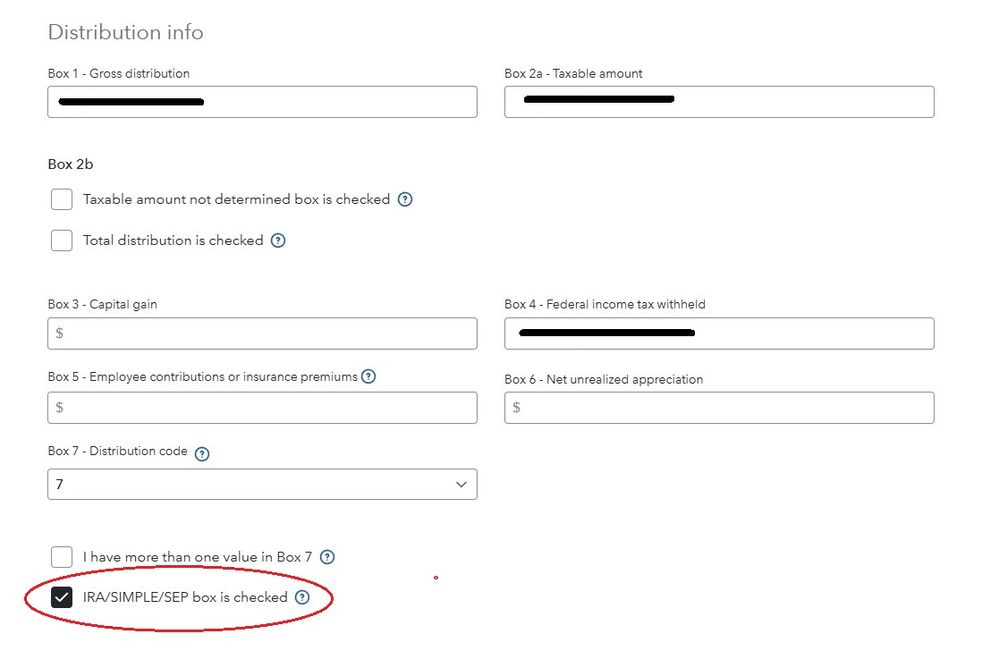
Task: Open help icon next to IRA/SIMPLE/SEP box
Action: [x=302, y=597]
